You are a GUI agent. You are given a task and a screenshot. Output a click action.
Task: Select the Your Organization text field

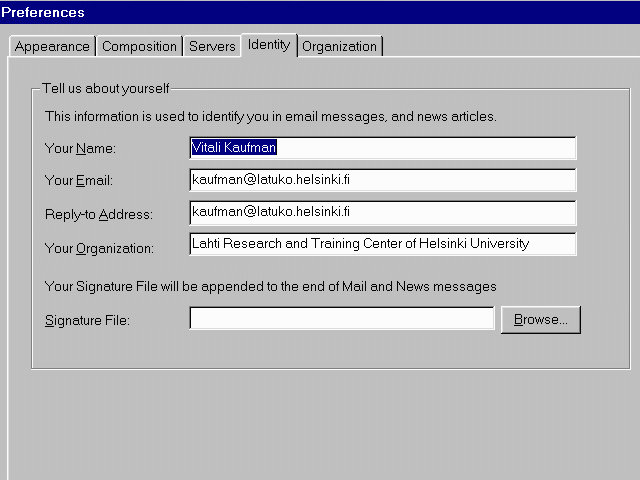(382, 244)
